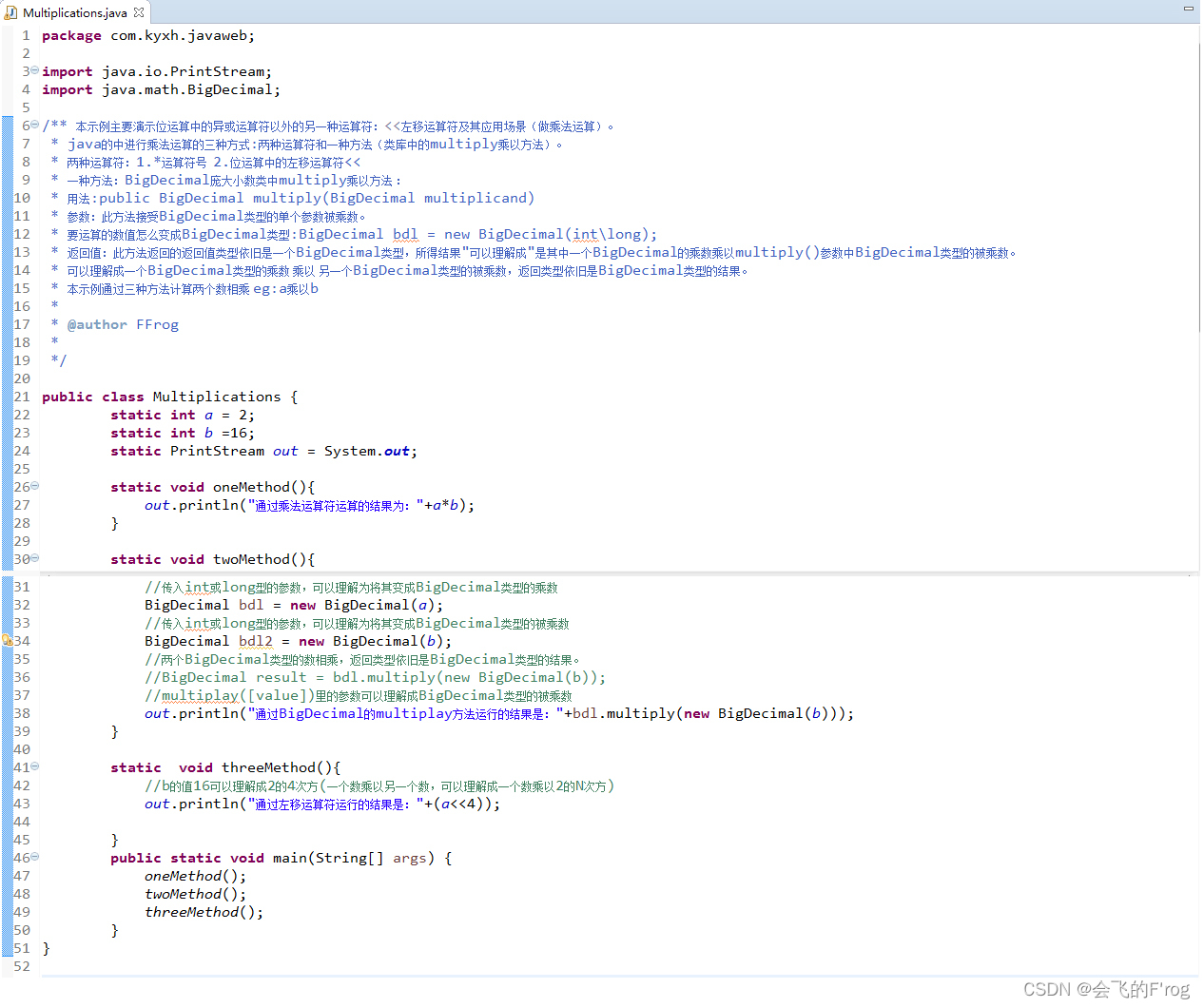Click on import java.io.PrintStream statement

157,71
